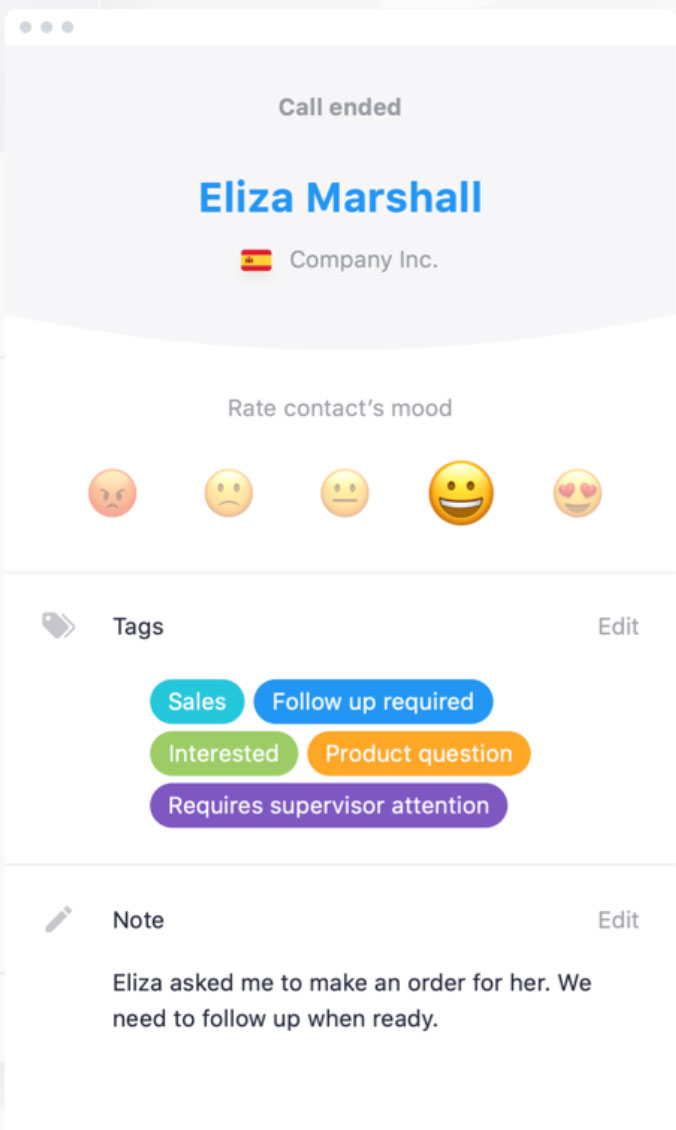The width and height of the screenshot is (676, 1130).
Task: Select the heart-eyes mood emoji
Action: point(577,493)
